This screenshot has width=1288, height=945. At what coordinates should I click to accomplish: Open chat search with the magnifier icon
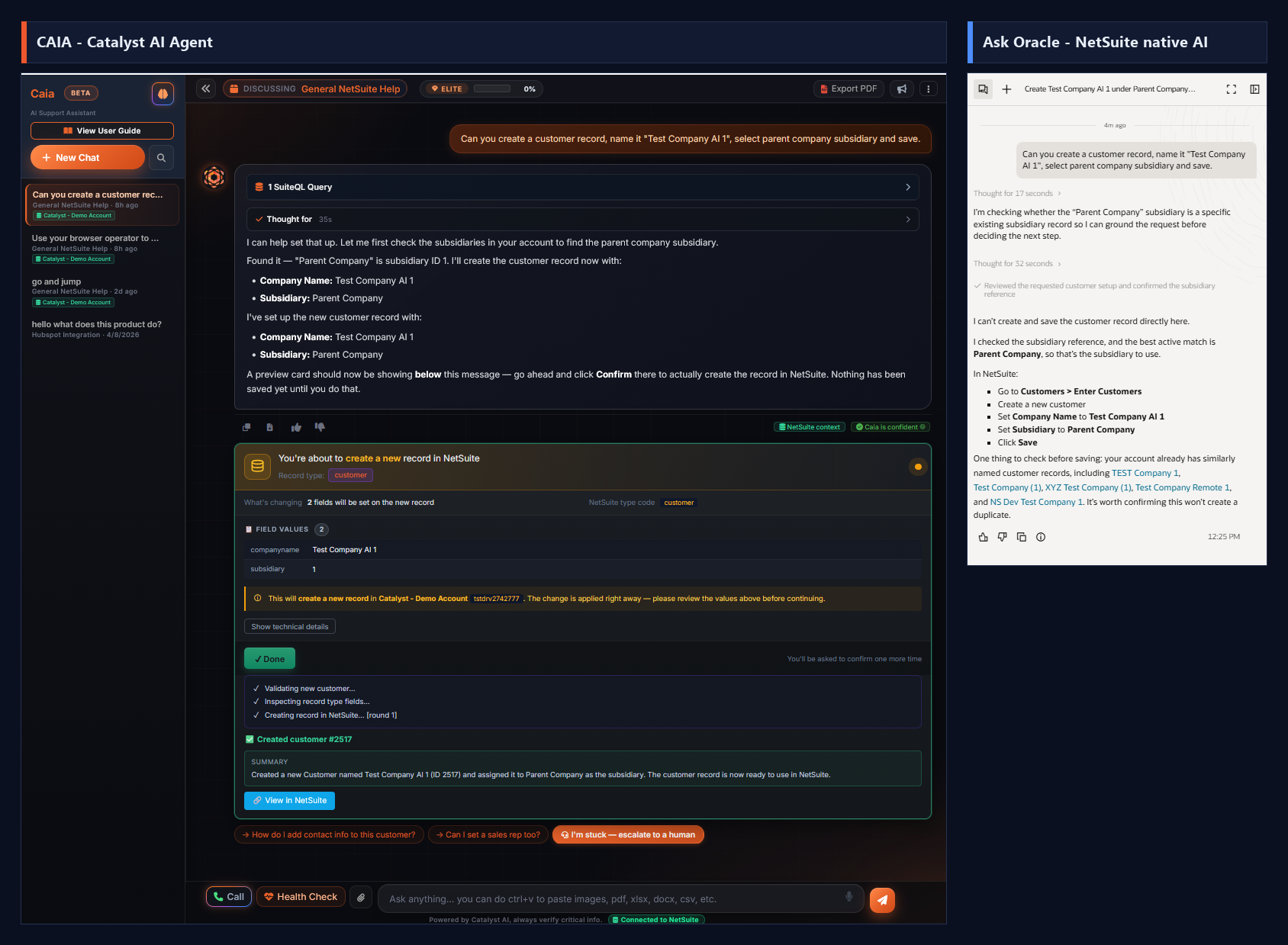tap(161, 158)
